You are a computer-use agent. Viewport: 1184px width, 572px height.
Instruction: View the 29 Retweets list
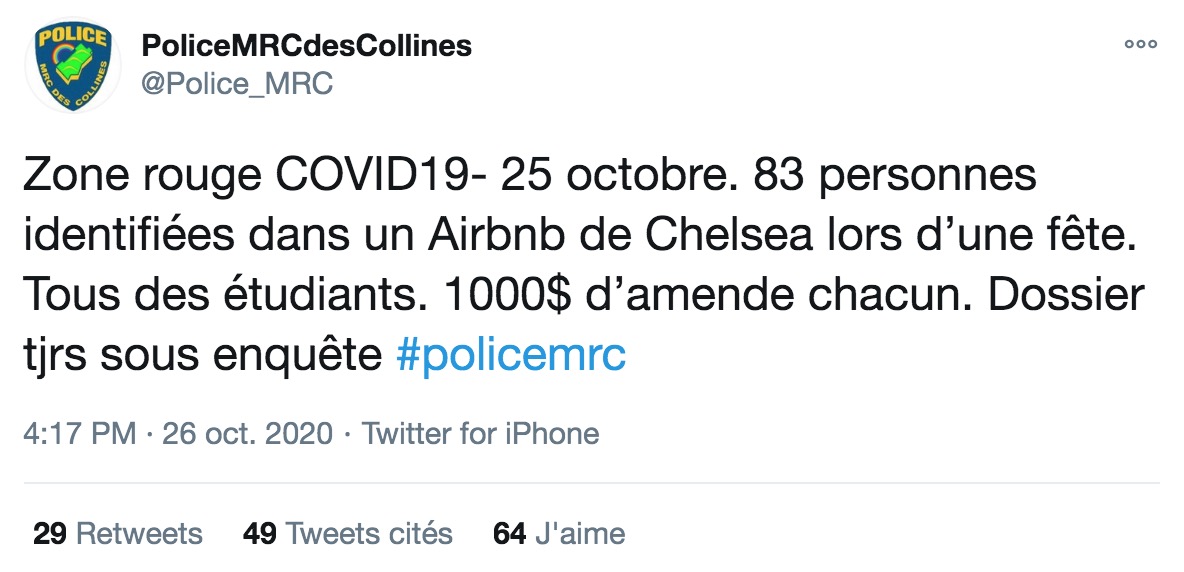click(118, 534)
